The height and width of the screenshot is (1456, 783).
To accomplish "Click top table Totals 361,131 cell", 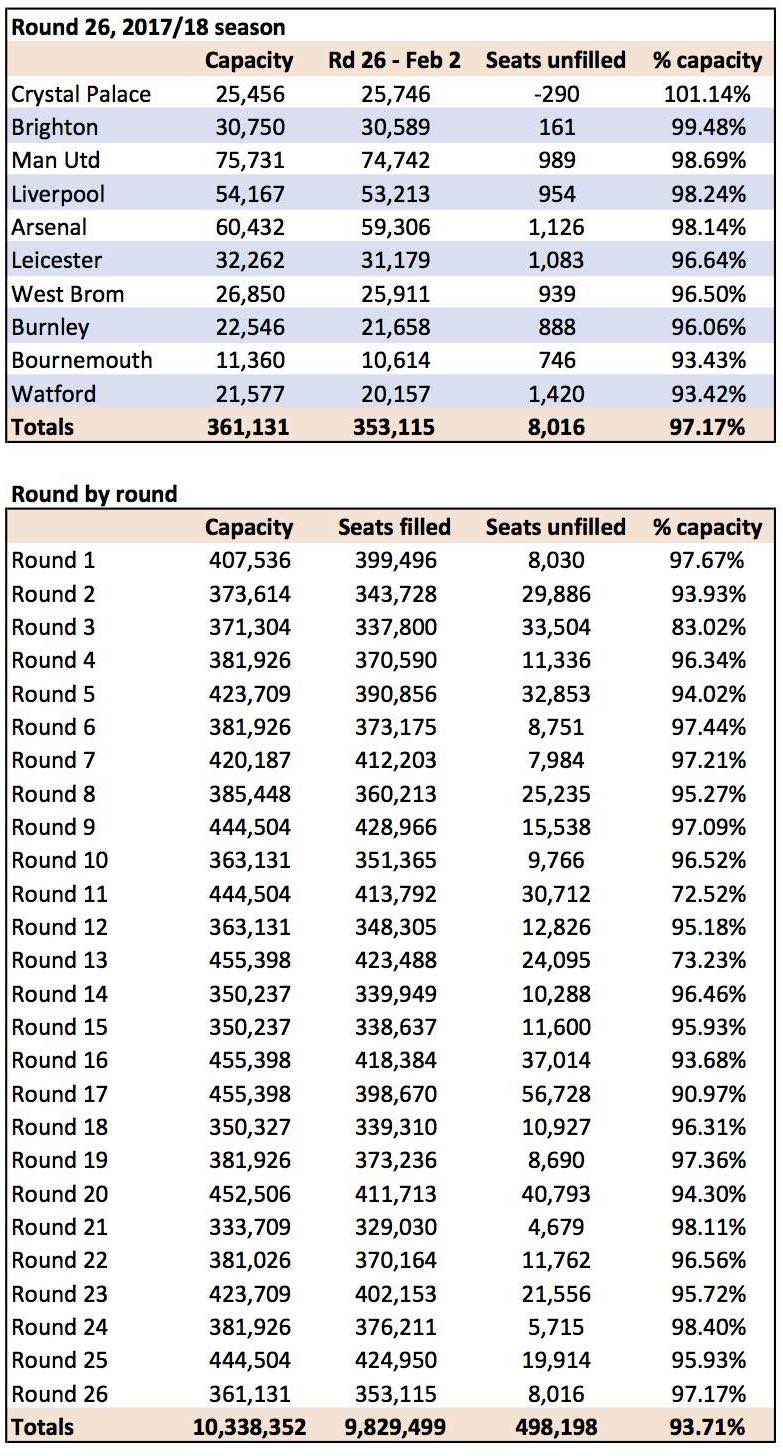I will [x=249, y=427].
